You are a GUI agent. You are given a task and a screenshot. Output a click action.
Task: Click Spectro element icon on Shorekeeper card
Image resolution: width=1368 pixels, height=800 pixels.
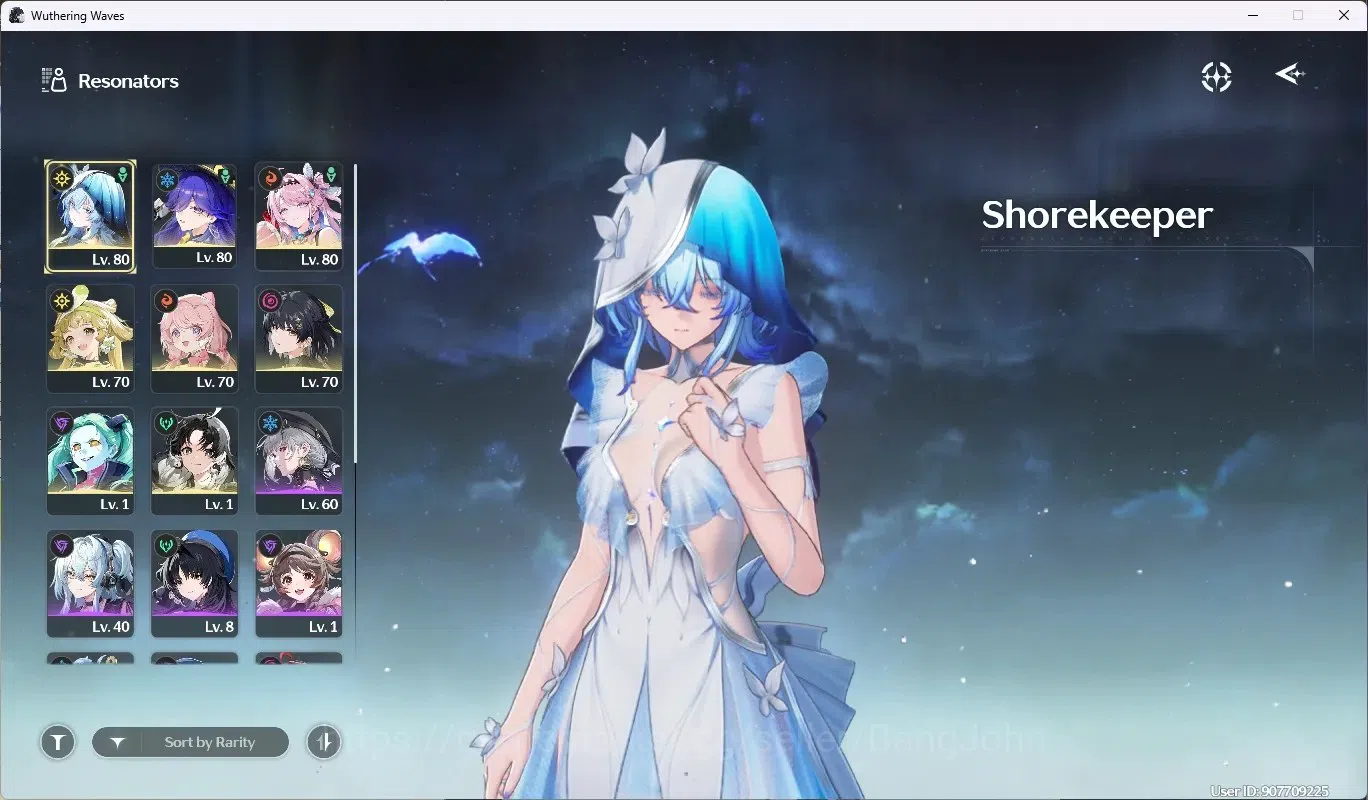[62, 178]
